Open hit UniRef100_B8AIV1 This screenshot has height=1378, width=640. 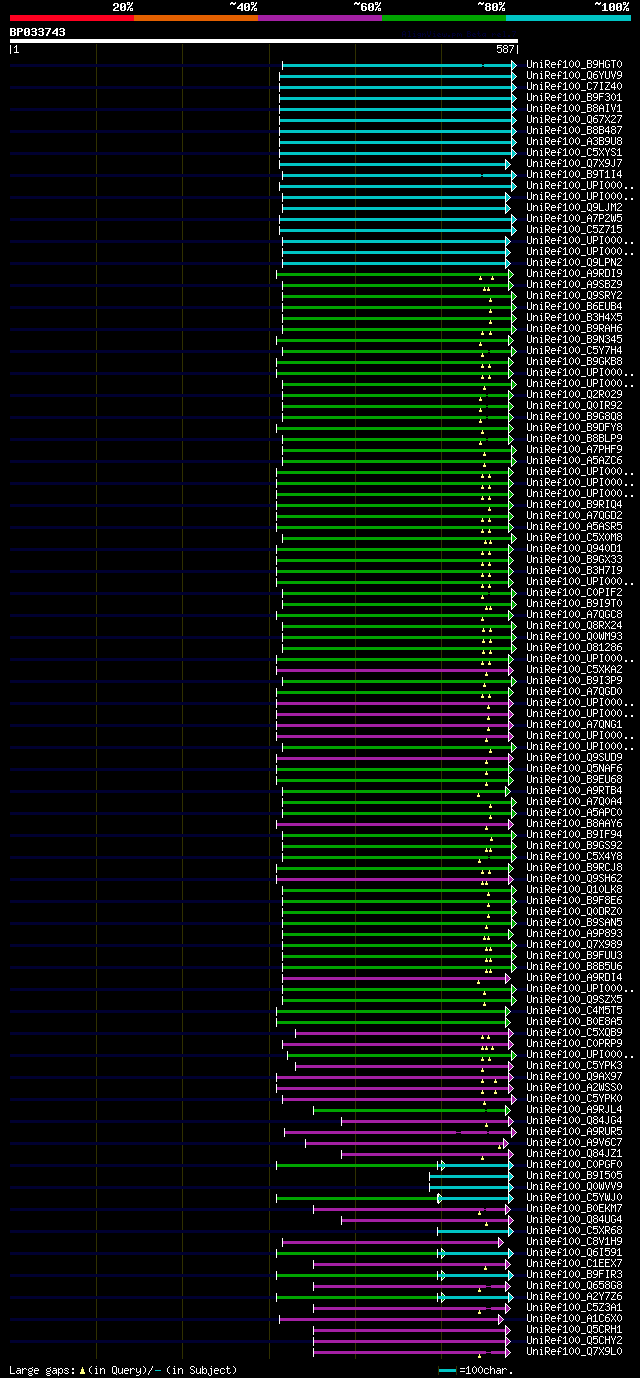(573, 108)
